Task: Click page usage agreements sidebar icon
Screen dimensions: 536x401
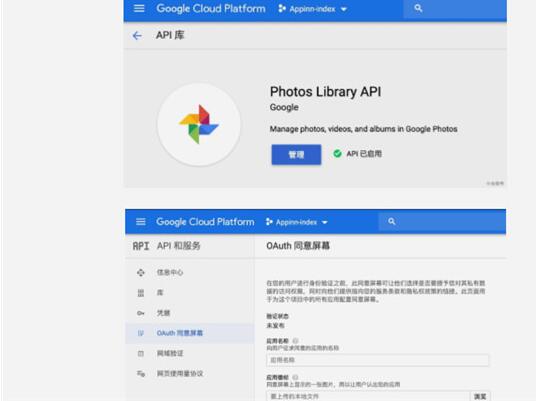Action: pyautogui.click(x=141, y=374)
